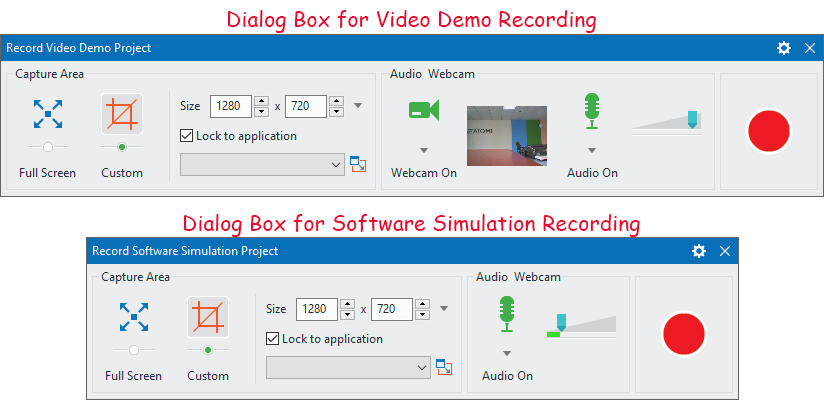Toggle the green webcam icon in Video Demo dialog
Viewport: 824px width, 400px height.
[x=424, y=110]
